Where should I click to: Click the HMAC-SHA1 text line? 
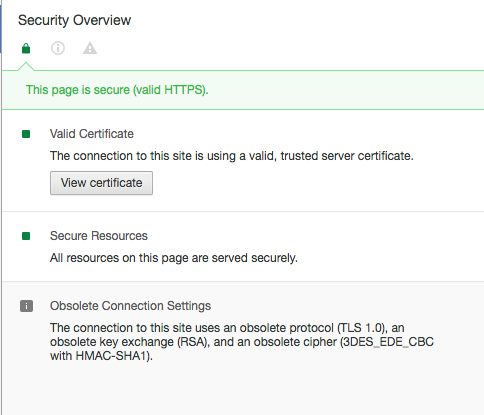click(x=101, y=356)
